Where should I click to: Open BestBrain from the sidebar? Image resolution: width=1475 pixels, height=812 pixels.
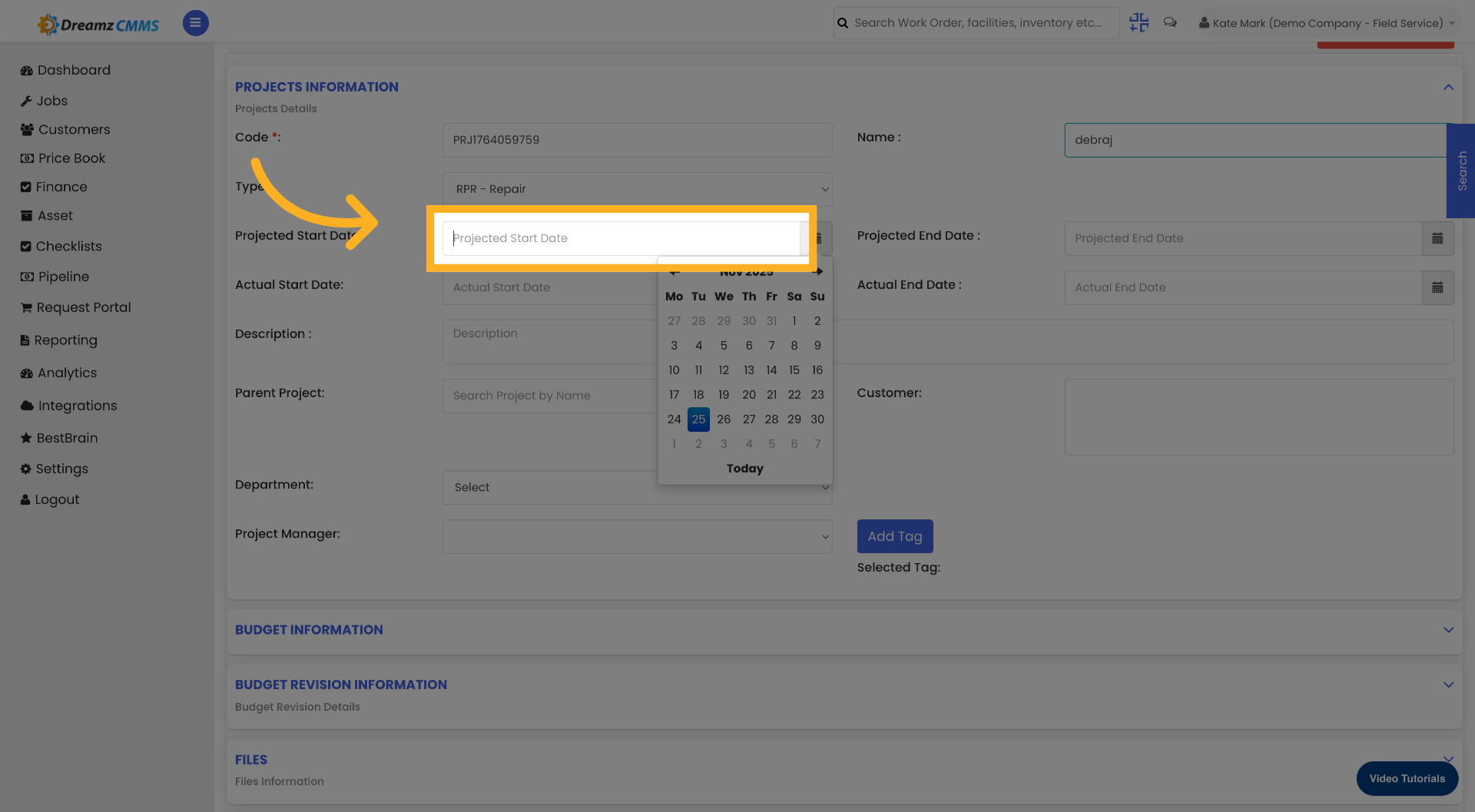[x=59, y=438]
